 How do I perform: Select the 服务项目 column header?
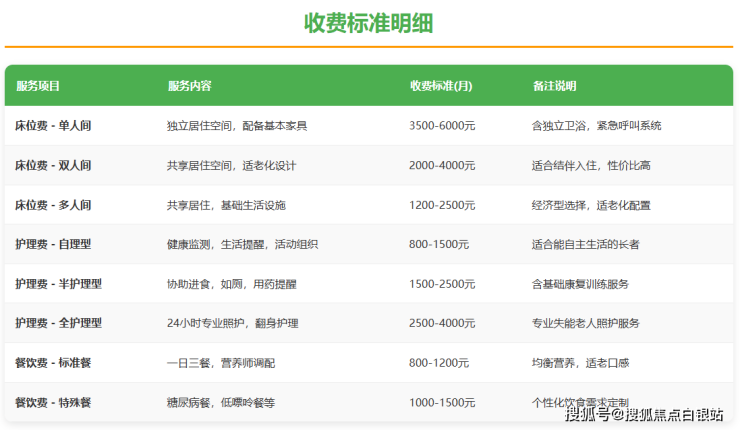click(x=39, y=86)
